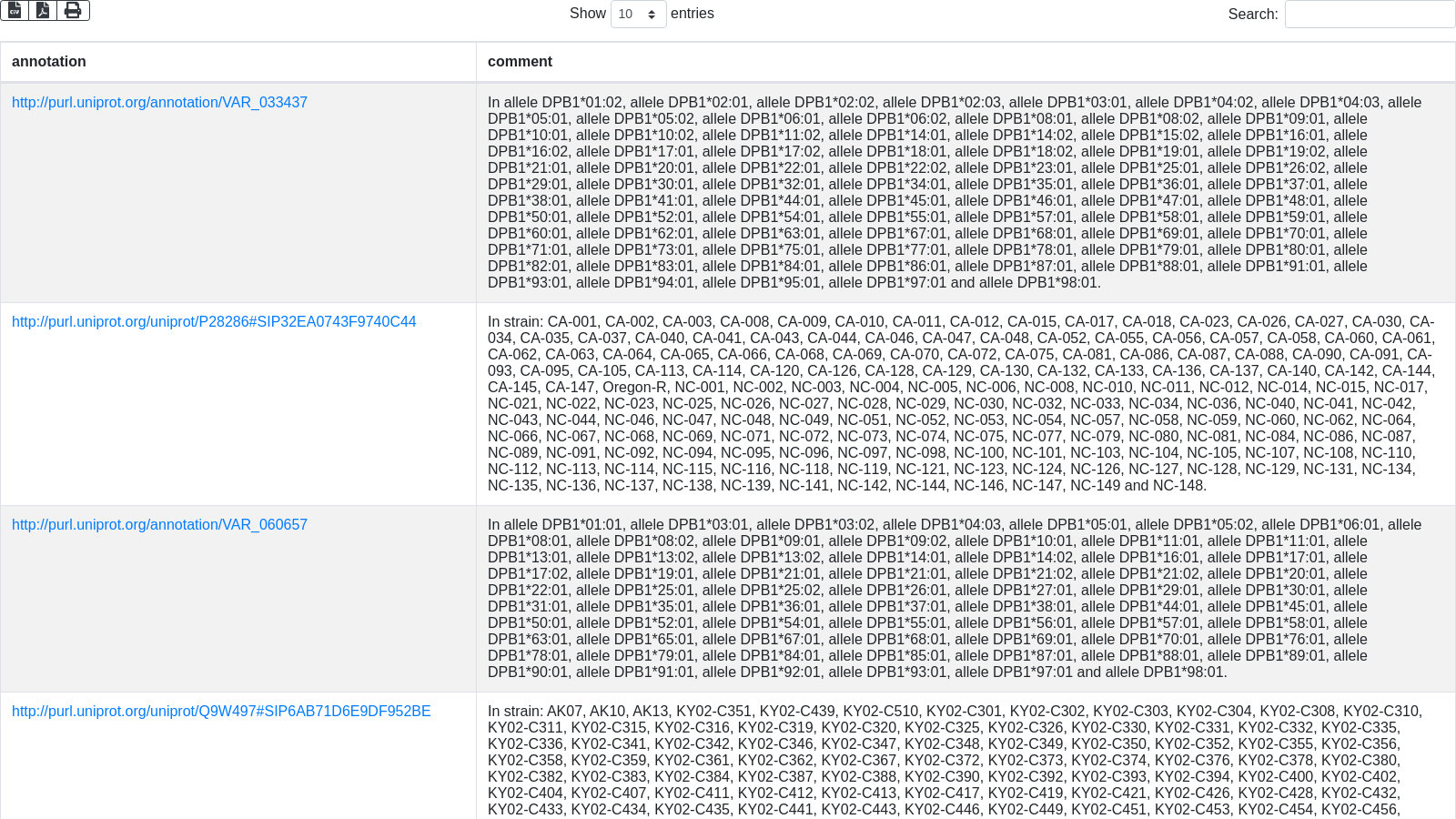Open the Q9W497 uniprot link
Screen dimensions: 1456x819
tap(221, 712)
